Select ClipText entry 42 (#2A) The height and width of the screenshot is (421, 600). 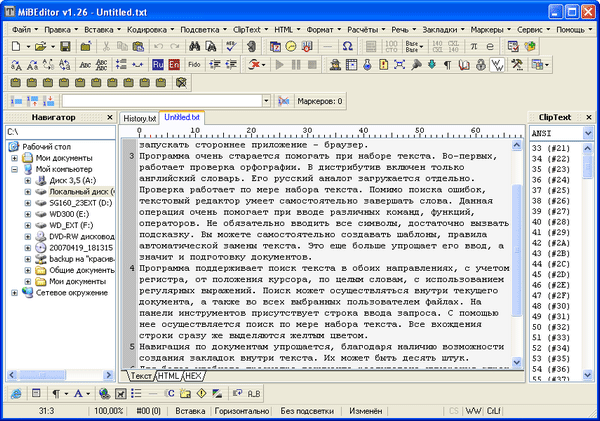[x=551, y=243]
